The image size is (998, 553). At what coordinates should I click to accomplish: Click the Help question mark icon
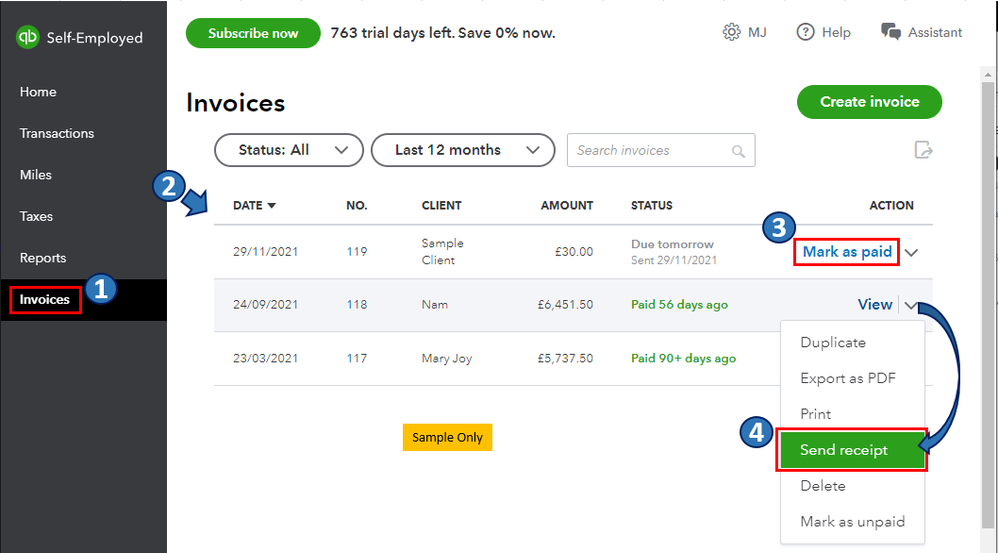click(805, 33)
